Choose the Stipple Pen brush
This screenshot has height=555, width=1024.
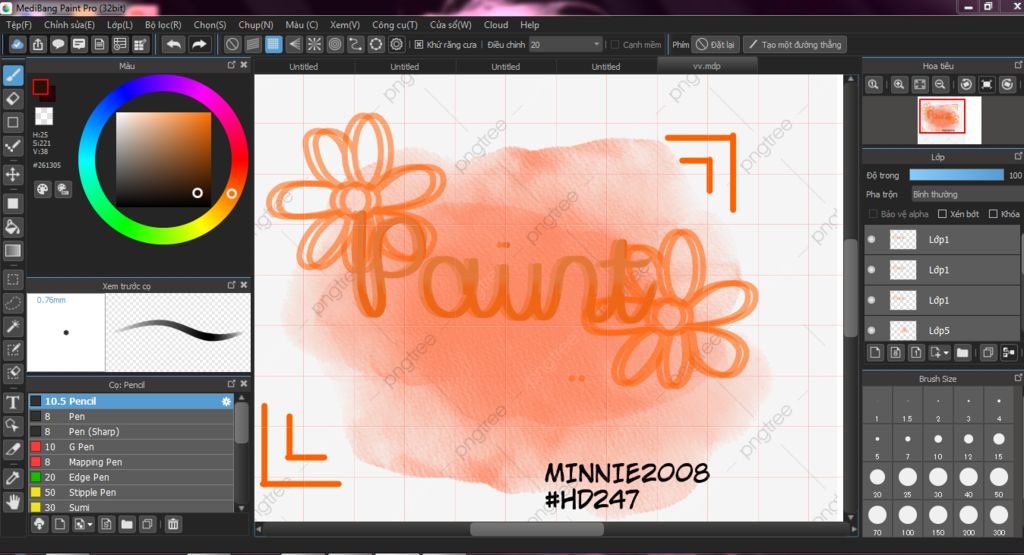point(131,492)
